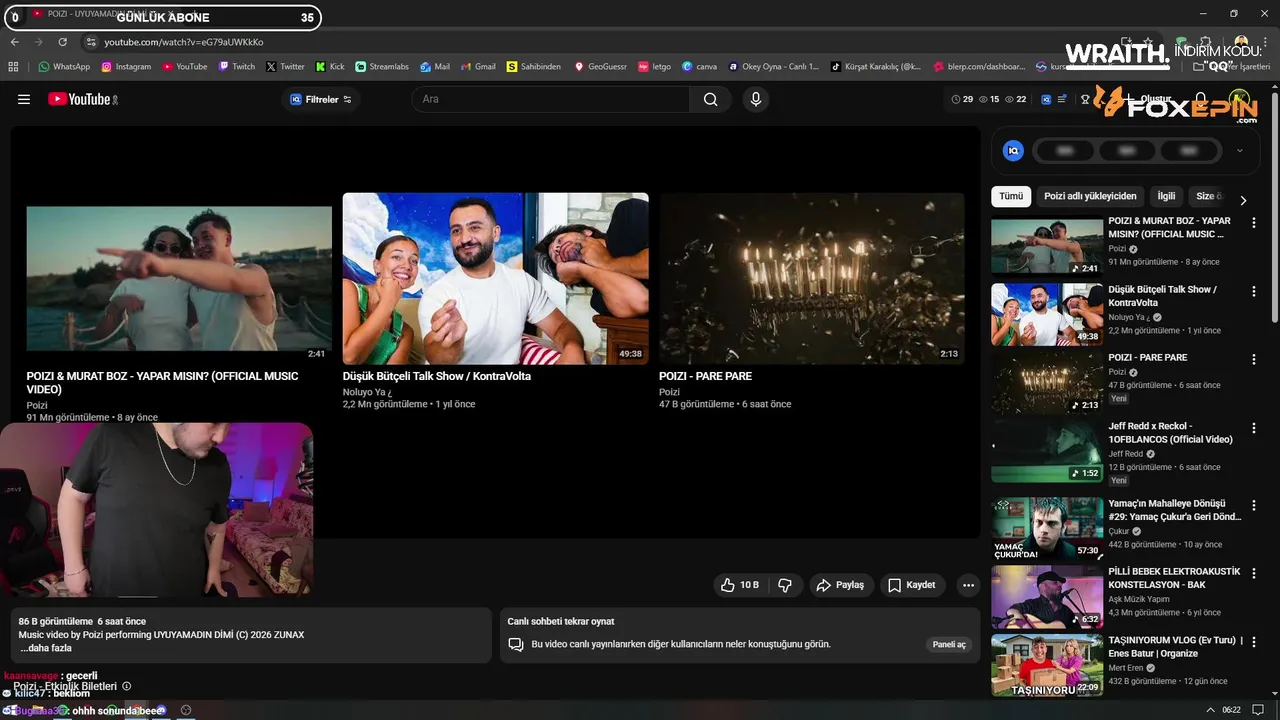Screen dimensions: 1280x720
Task: Open the WhatsApp bookmark
Action: point(64,67)
